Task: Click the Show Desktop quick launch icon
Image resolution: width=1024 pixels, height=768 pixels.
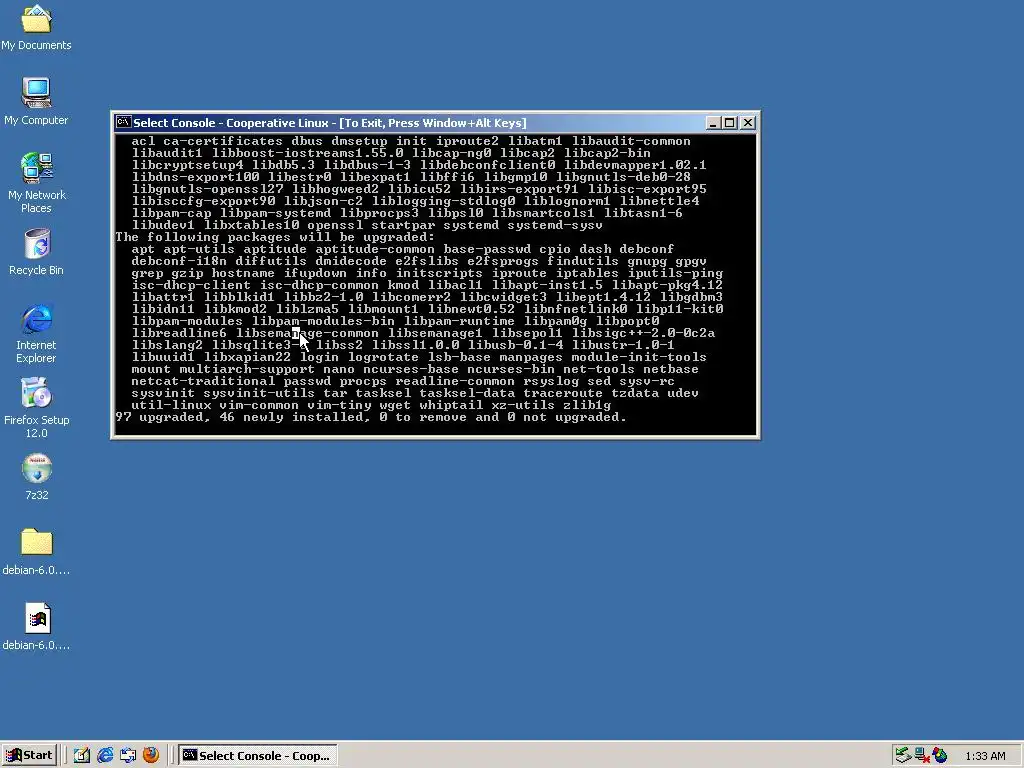Action: click(x=82, y=755)
